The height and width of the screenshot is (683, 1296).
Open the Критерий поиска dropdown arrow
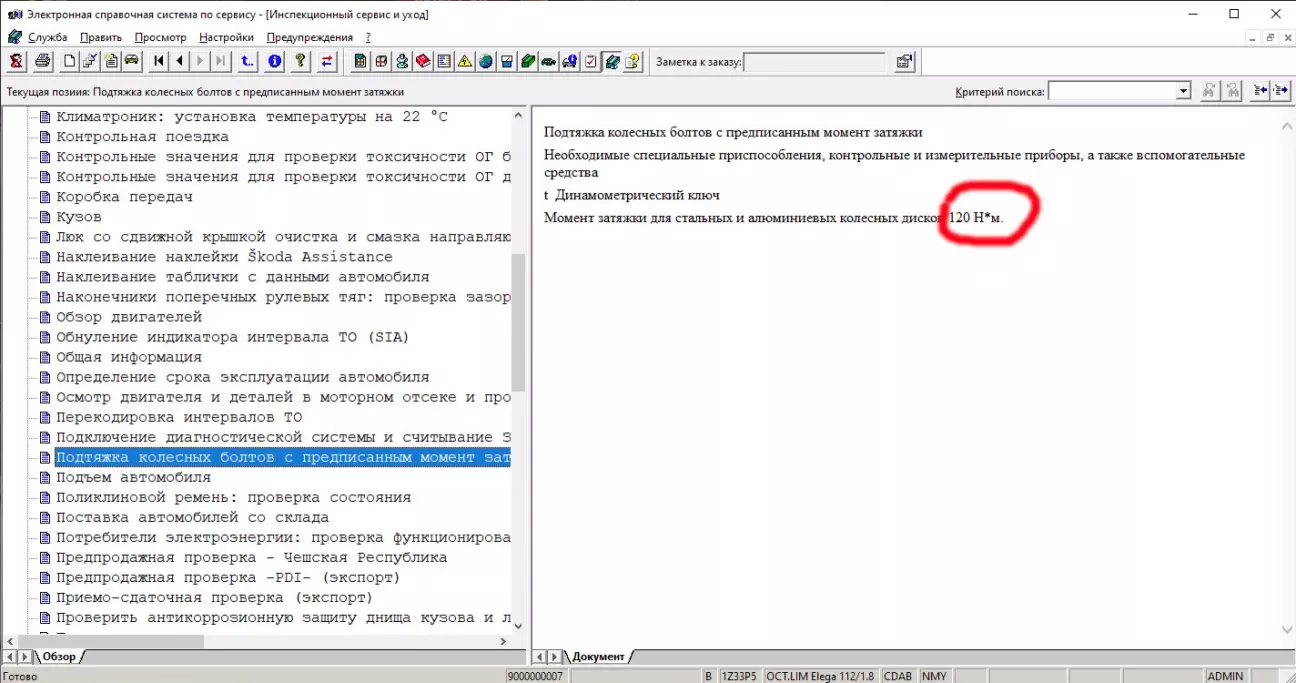click(1184, 91)
